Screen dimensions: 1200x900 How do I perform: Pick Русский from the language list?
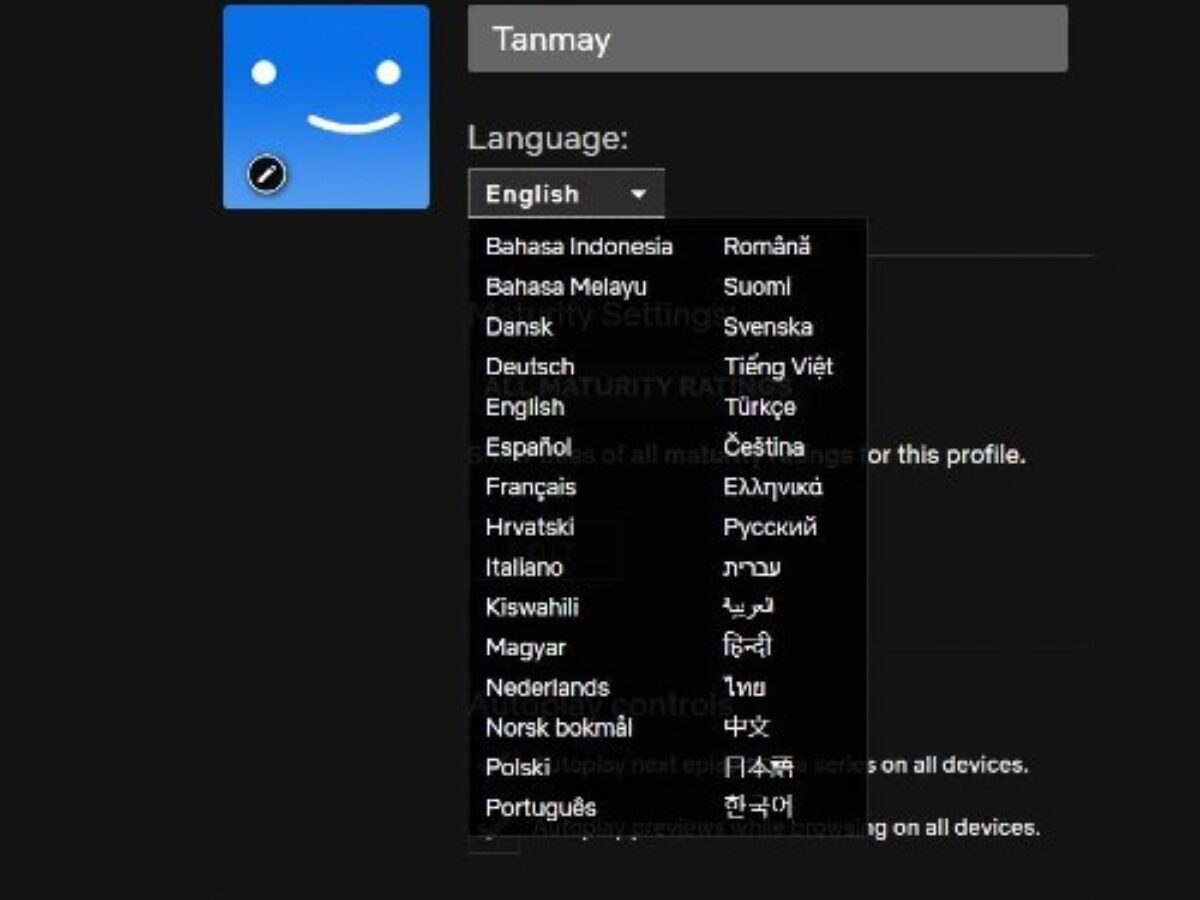point(770,527)
